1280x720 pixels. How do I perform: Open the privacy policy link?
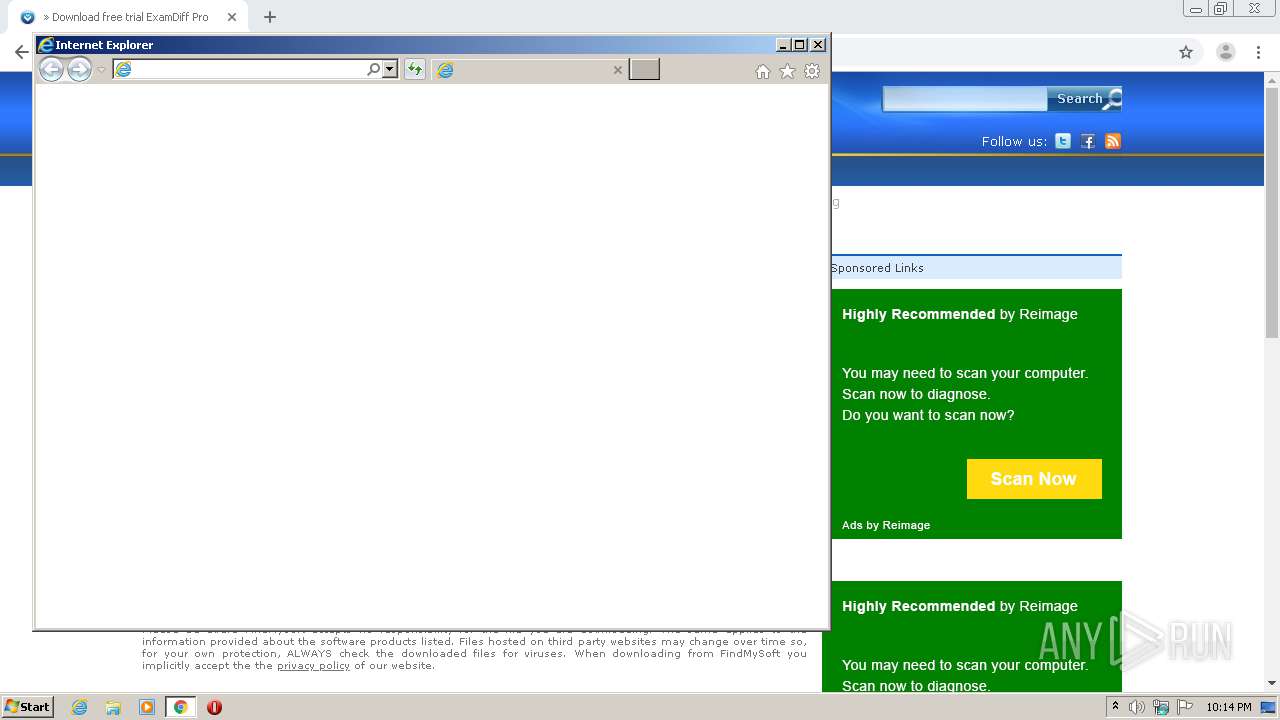pyautogui.click(x=313, y=666)
